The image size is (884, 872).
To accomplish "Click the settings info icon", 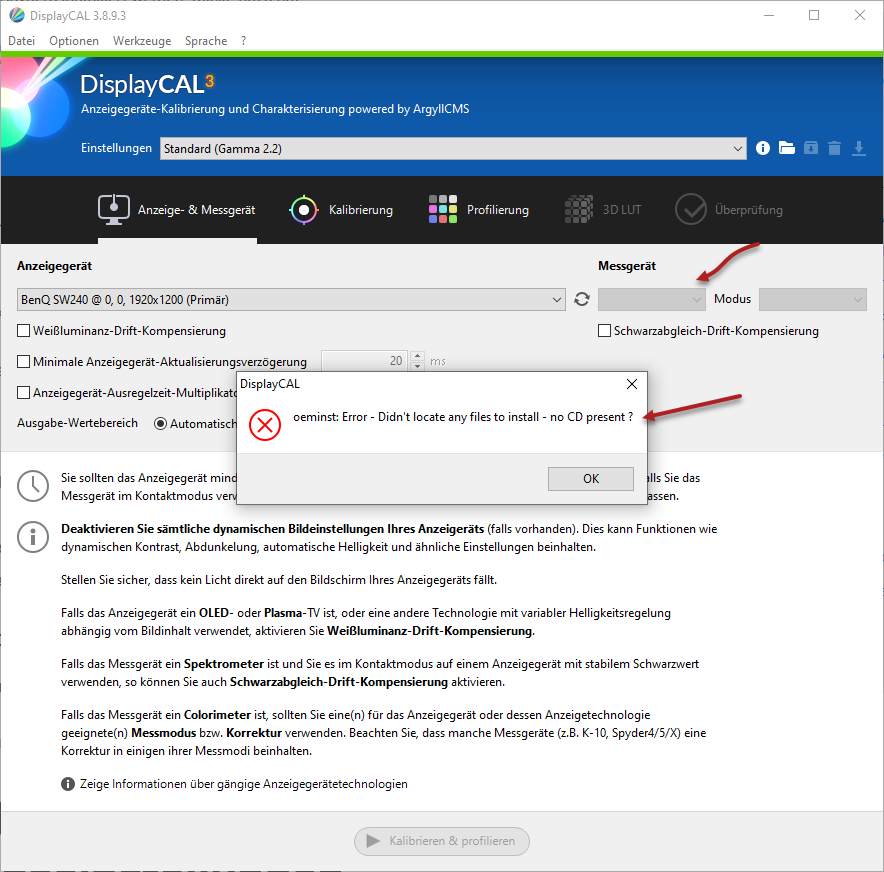I will pyautogui.click(x=762, y=148).
